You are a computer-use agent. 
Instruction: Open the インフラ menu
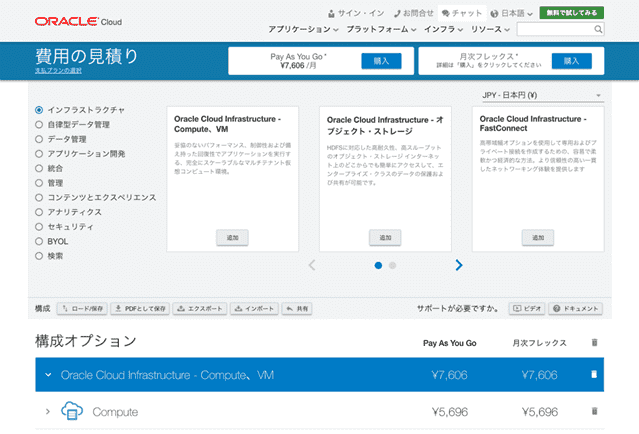tap(443, 29)
